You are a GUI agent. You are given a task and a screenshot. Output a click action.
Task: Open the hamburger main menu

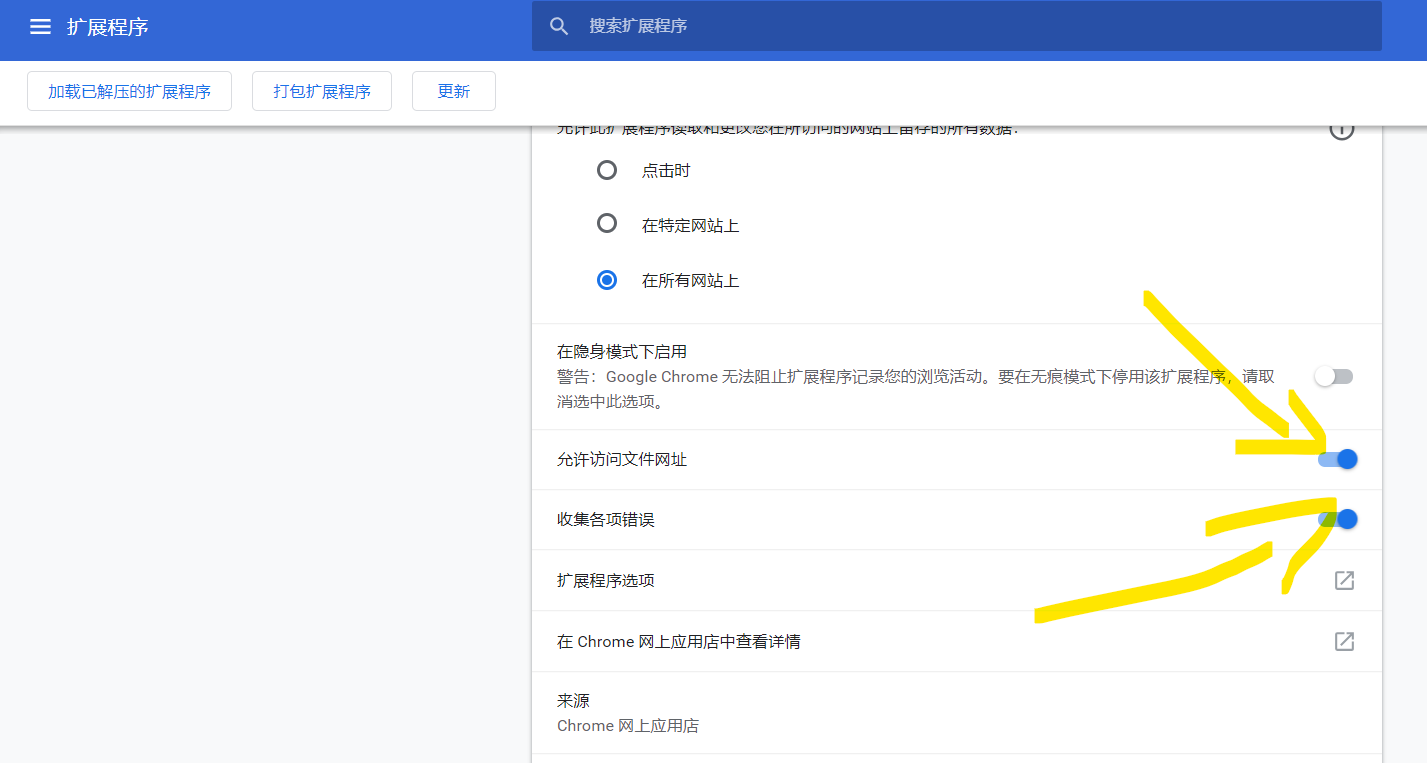[x=40, y=27]
